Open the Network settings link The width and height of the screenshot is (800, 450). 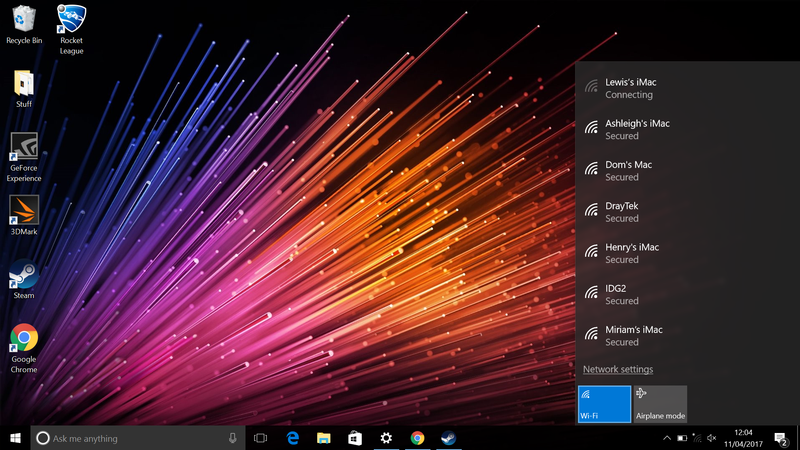pyautogui.click(x=618, y=369)
